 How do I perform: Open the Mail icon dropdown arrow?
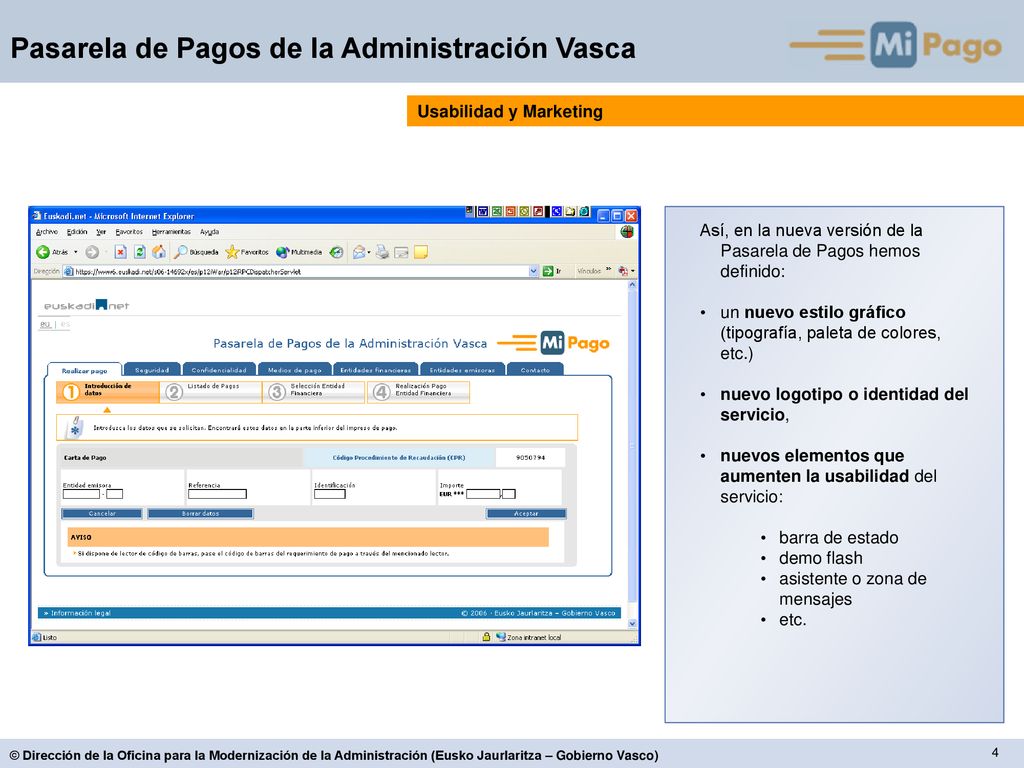(370, 252)
